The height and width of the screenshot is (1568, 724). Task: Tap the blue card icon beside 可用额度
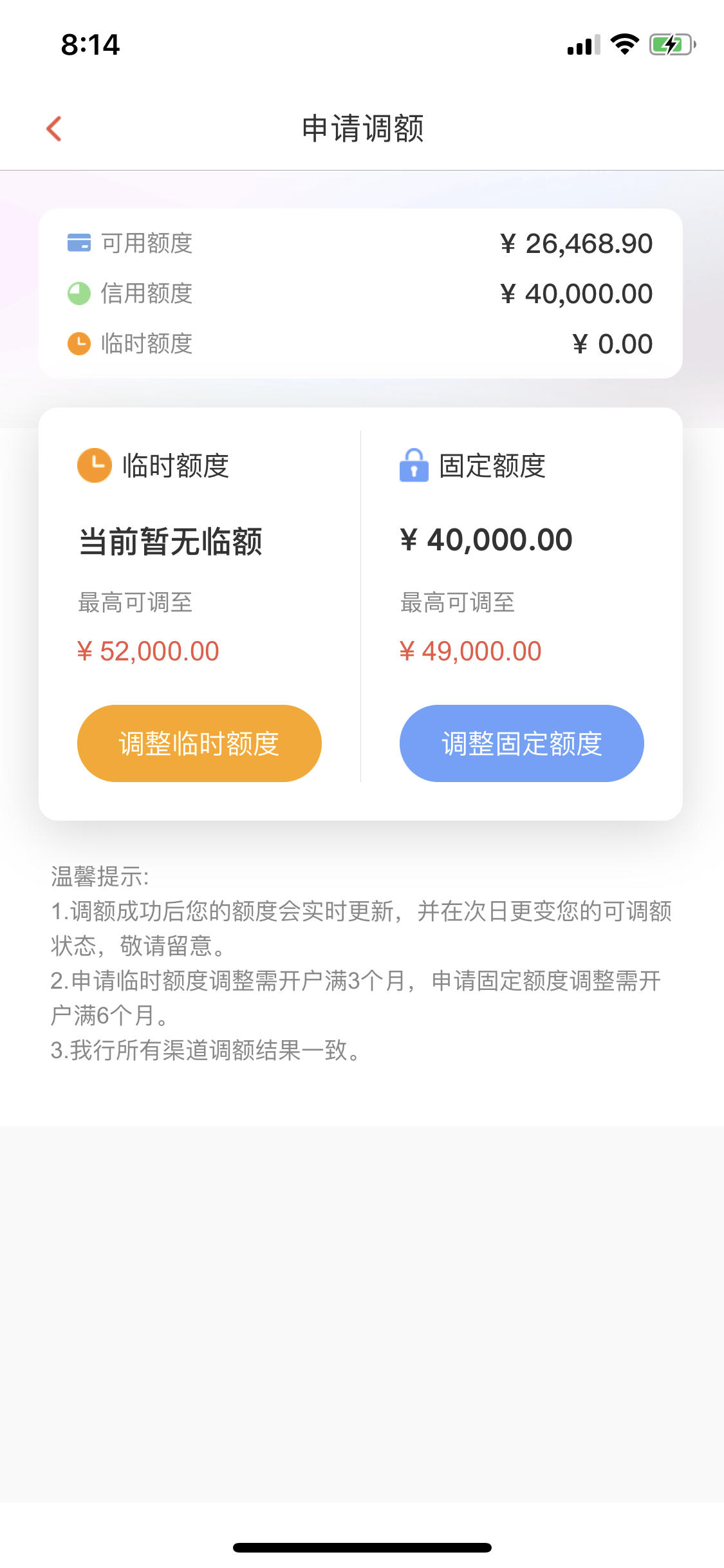pyautogui.click(x=79, y=243)
